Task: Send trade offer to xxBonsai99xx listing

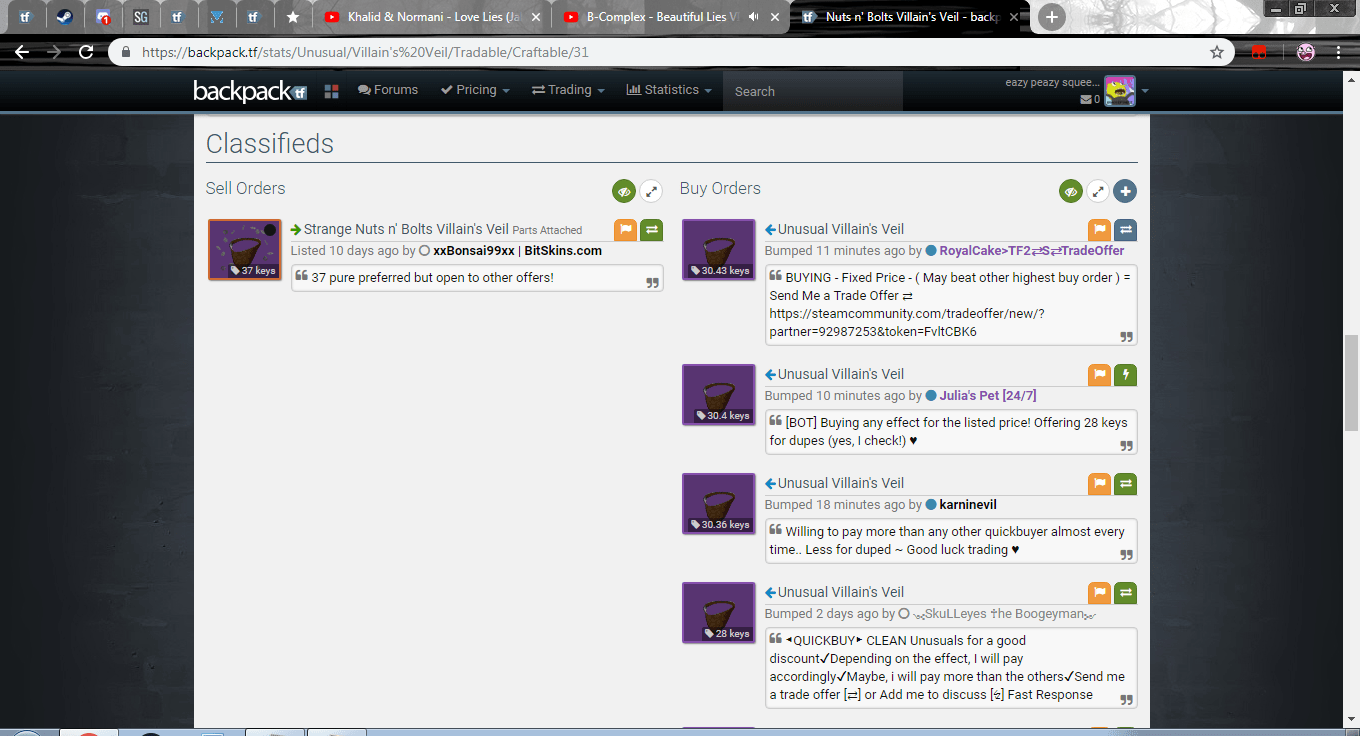Action: pyautogui.click(x=651, y=230)
